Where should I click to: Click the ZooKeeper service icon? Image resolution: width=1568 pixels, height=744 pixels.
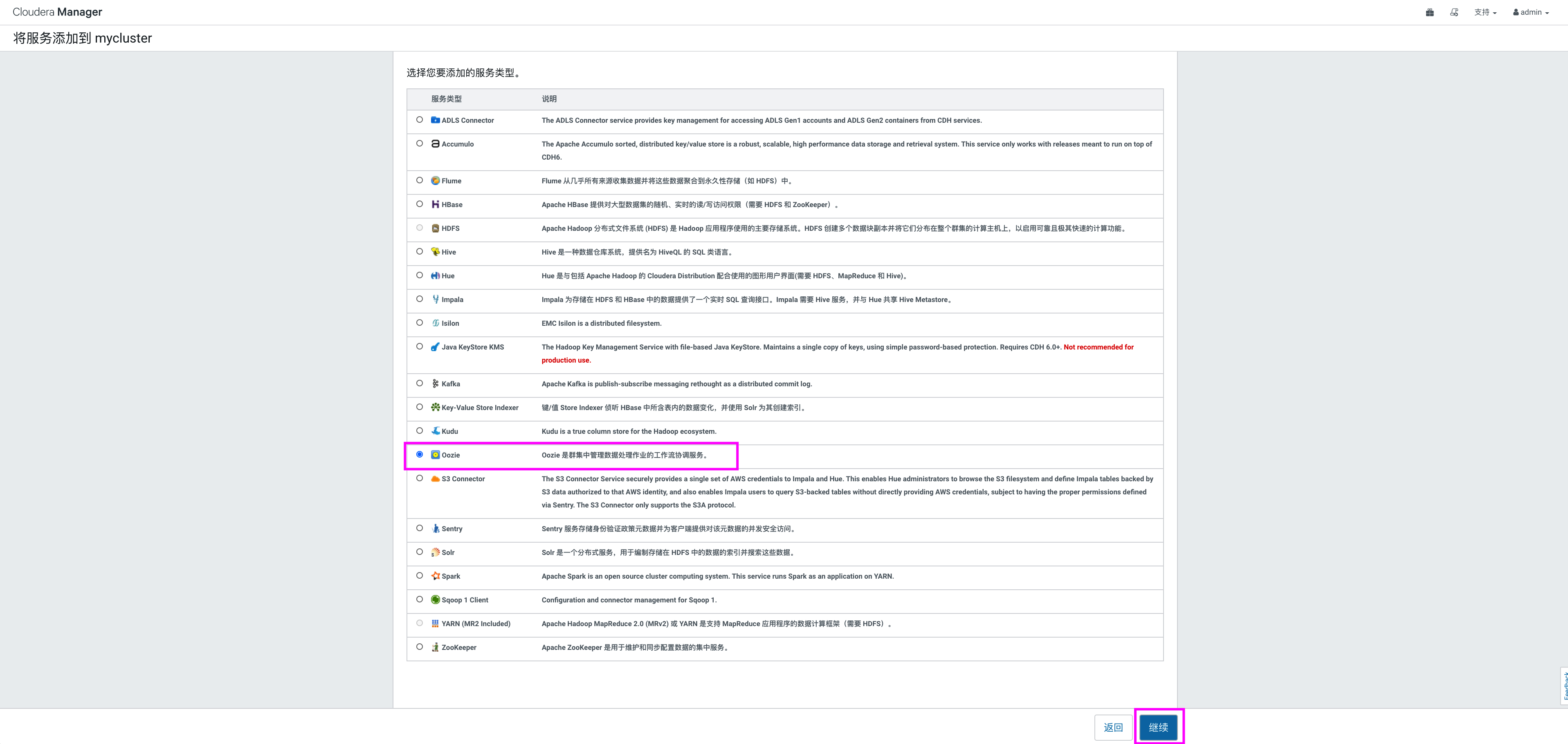click(435, 647)
